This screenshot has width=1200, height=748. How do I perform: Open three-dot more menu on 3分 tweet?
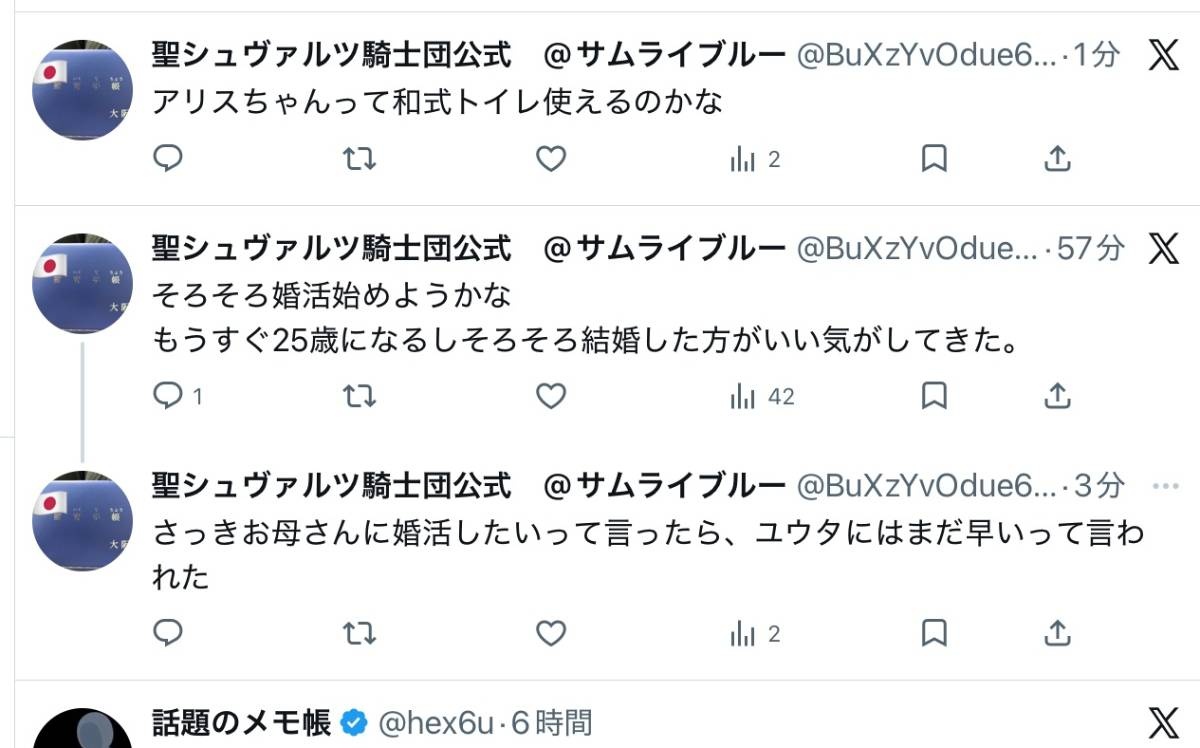pyautogui.click(x=1166, y=486)
